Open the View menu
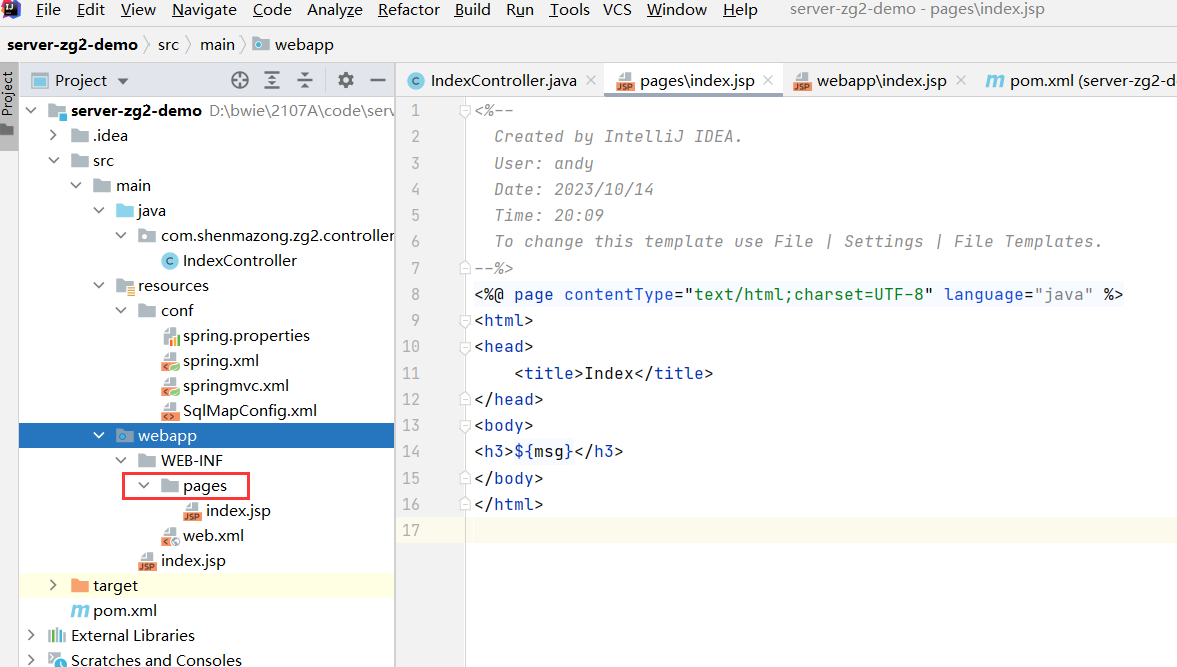 click(x=138, y=10)
